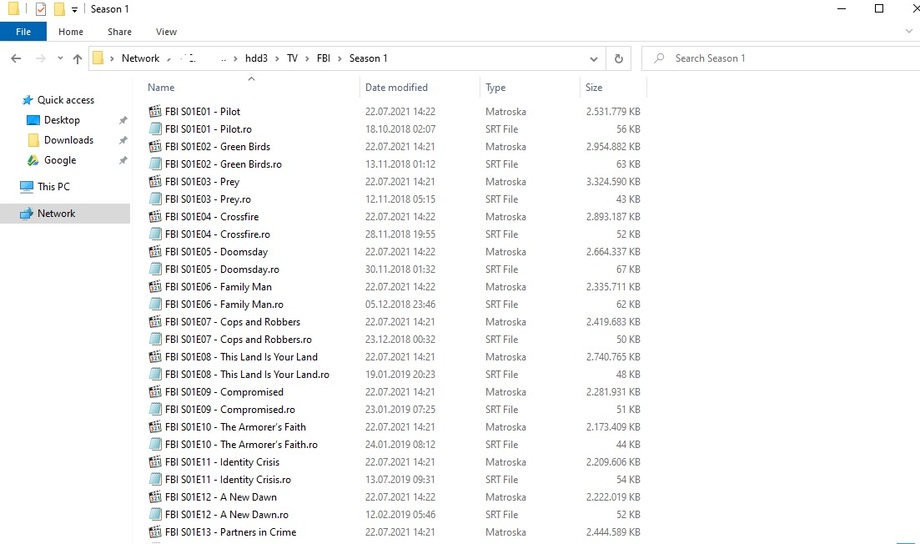Expand address bar history dropdown

pyautogui.click(x=594, y=59)
